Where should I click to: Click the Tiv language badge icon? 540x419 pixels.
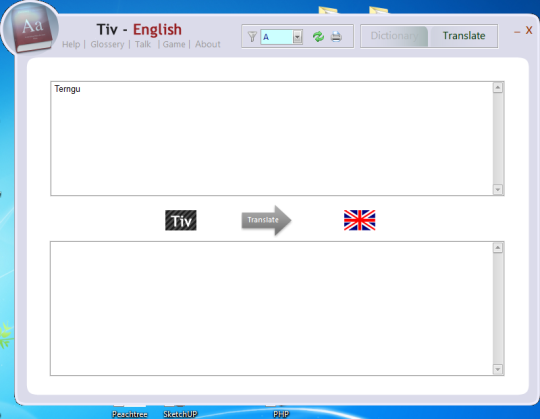pyautogui.click(x=181, y=220)
